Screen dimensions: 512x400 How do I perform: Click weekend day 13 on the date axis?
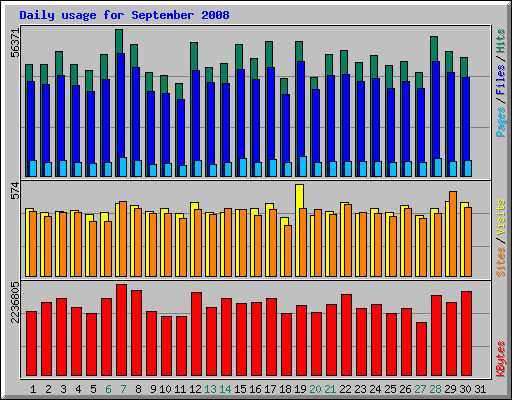[x=210, y=389]
